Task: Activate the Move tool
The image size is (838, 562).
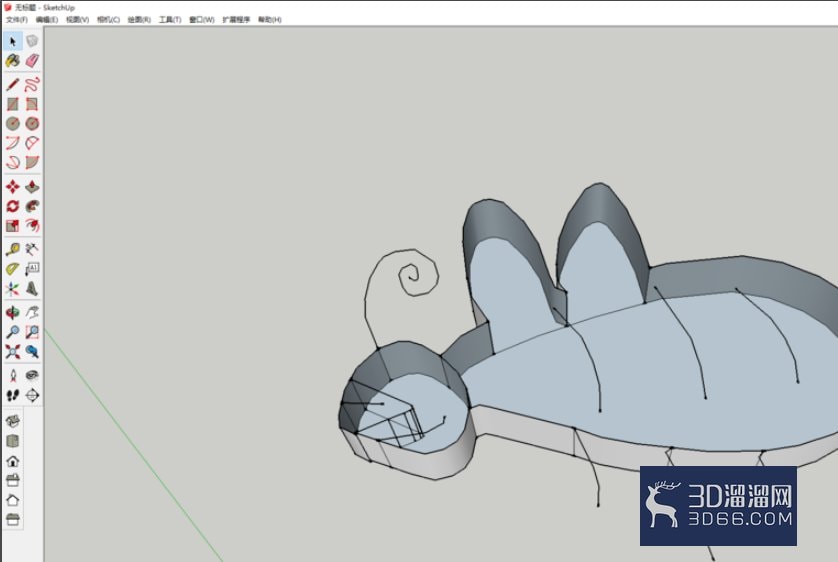Action: (13, 187)
